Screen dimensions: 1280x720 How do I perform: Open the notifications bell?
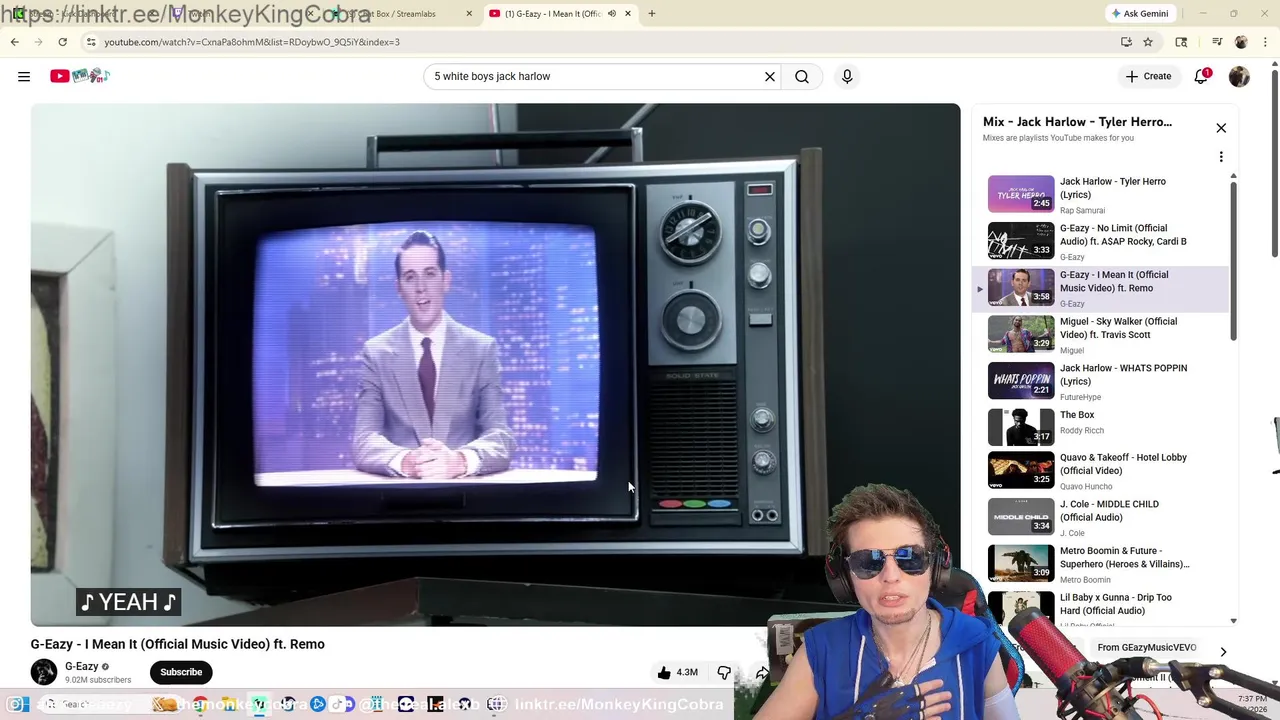[x=1201, y=76]
